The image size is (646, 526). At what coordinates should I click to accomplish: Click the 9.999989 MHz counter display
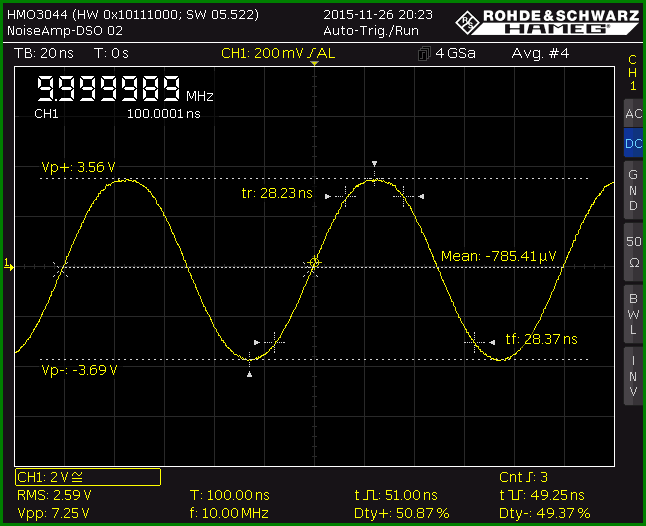[x=125, y=89]
